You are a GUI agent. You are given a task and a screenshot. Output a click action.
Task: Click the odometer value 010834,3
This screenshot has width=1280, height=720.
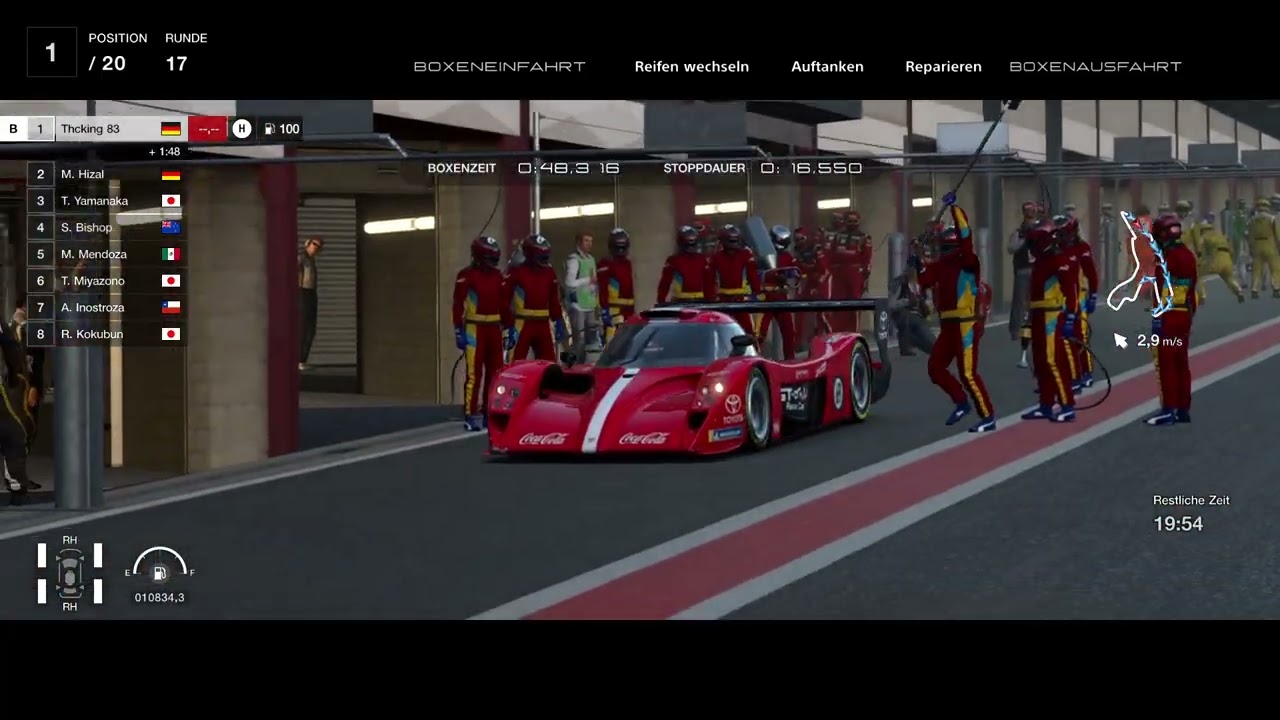160,597
